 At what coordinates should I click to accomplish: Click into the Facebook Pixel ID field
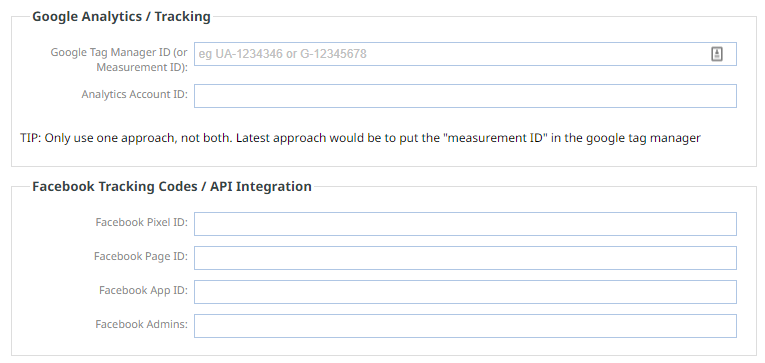(465, 223)
